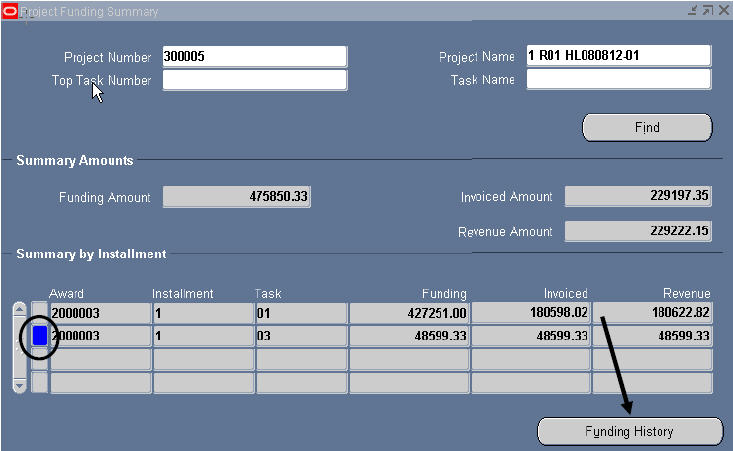Click the Project Name field

(618, 56)
